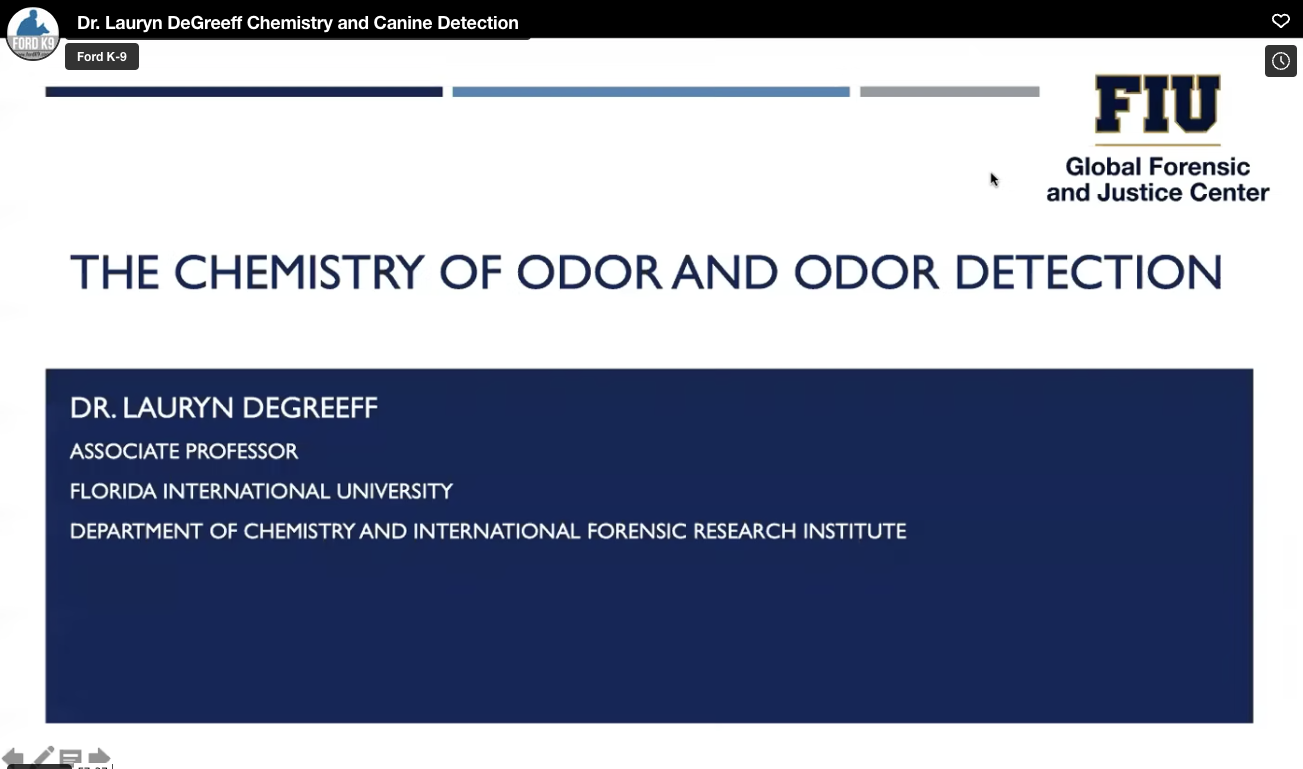1303x769 pixels.
Task: Click "Global Forensic and Justice Center" text
Action: [x=1158, y=180]
